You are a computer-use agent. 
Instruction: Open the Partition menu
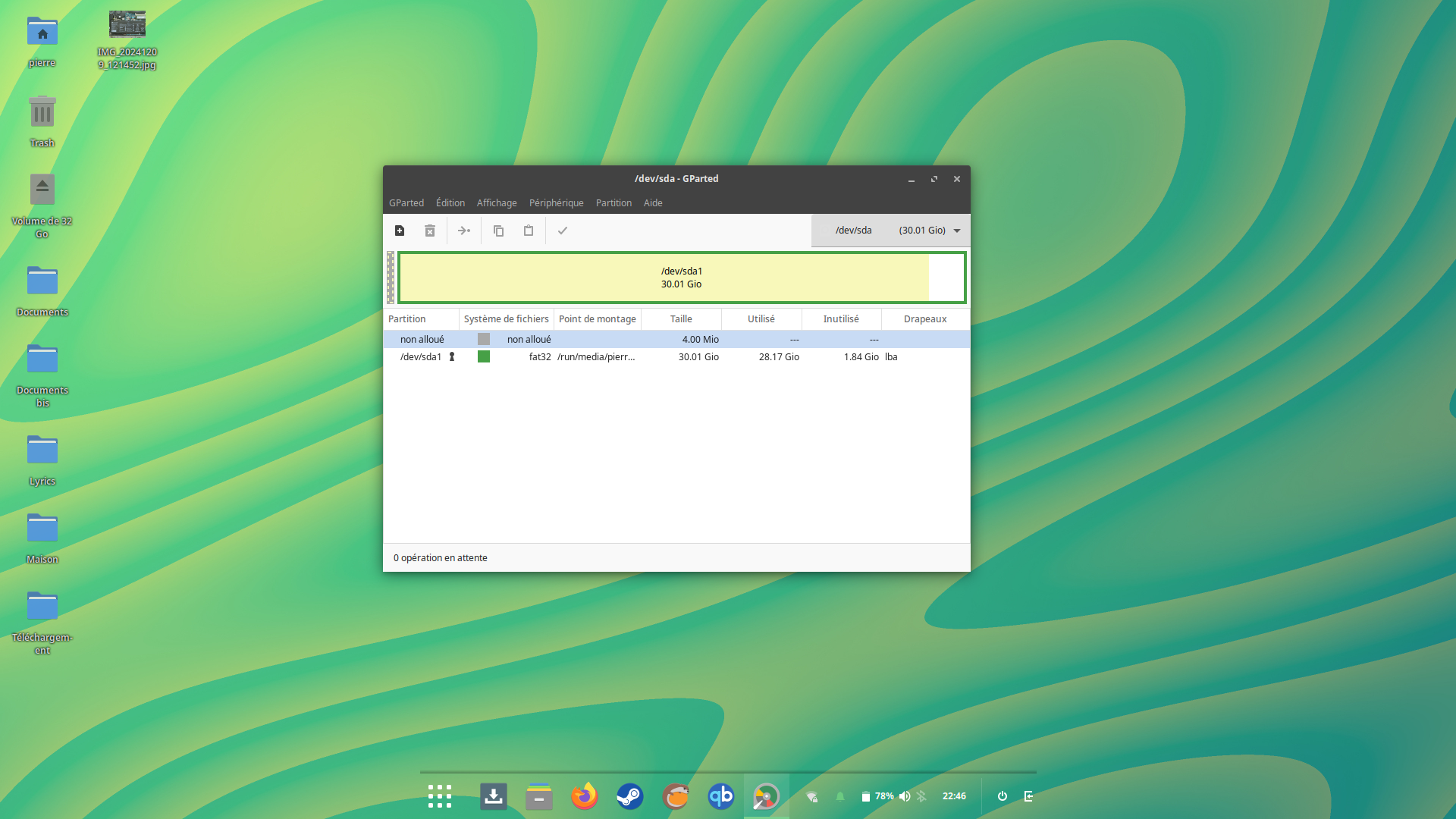click(613, 202)
